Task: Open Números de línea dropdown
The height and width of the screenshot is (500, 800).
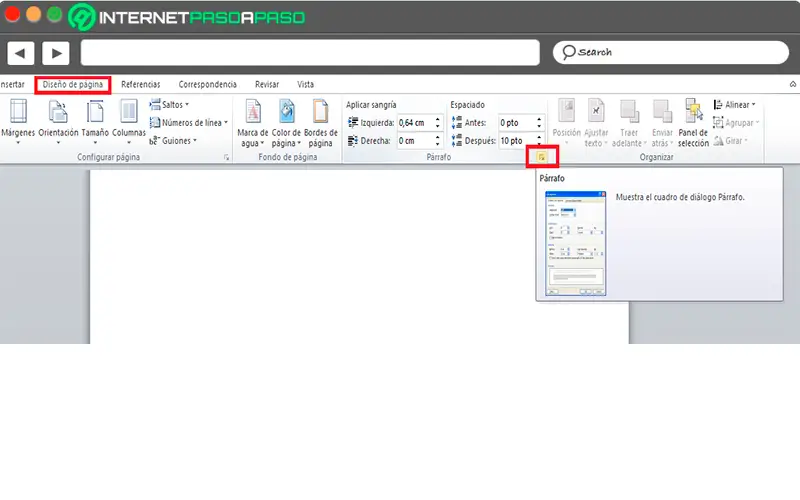Action: [188, 122]
